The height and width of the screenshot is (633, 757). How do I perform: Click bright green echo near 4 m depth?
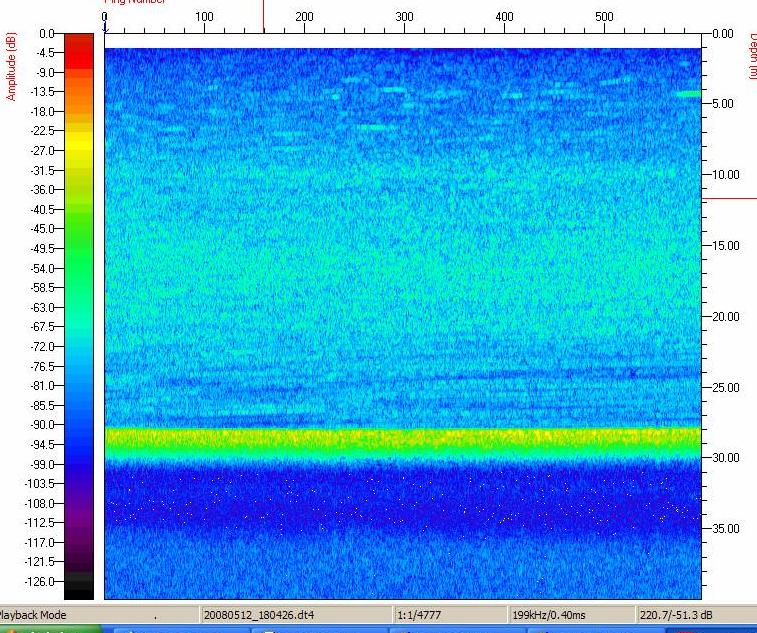pyautogui.click(x=688, y=94)
